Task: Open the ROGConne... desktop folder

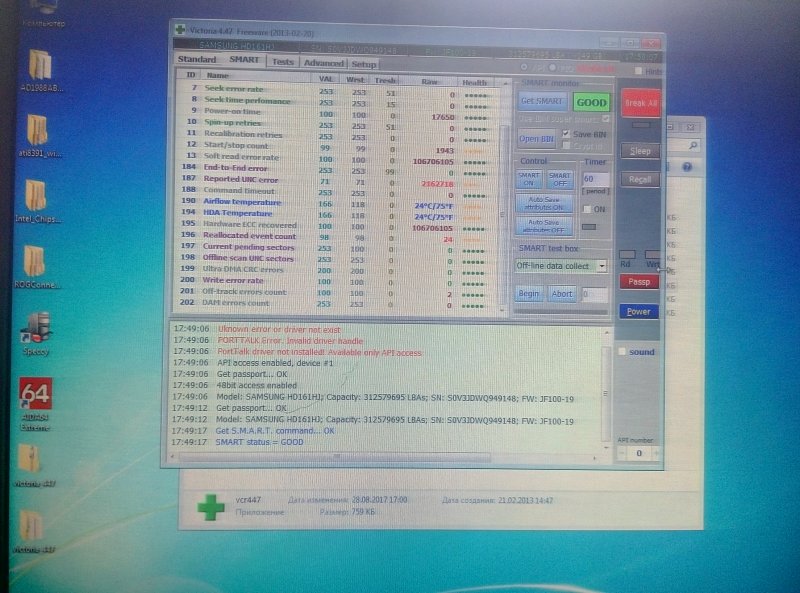Action: (36, 260)
